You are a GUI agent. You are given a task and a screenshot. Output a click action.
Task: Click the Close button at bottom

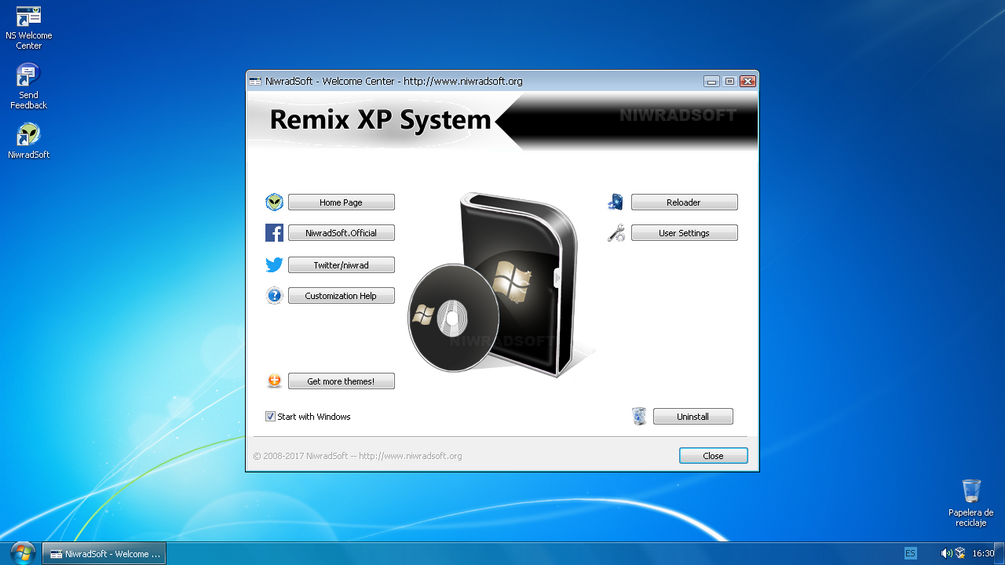tap(713, 455)
